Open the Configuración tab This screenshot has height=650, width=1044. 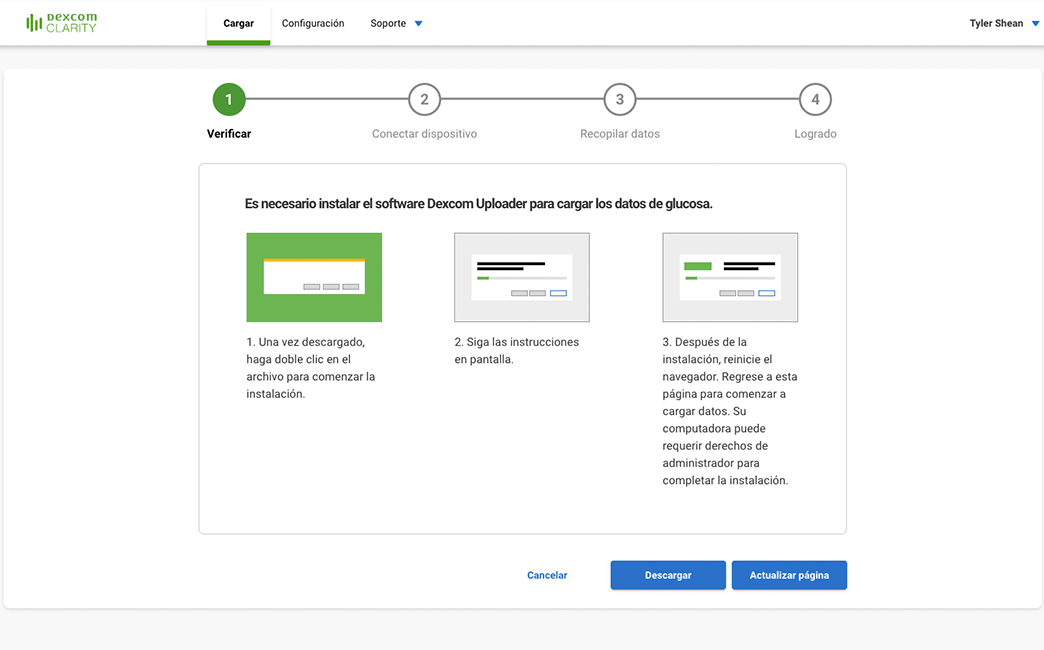(x=313, y=22)
